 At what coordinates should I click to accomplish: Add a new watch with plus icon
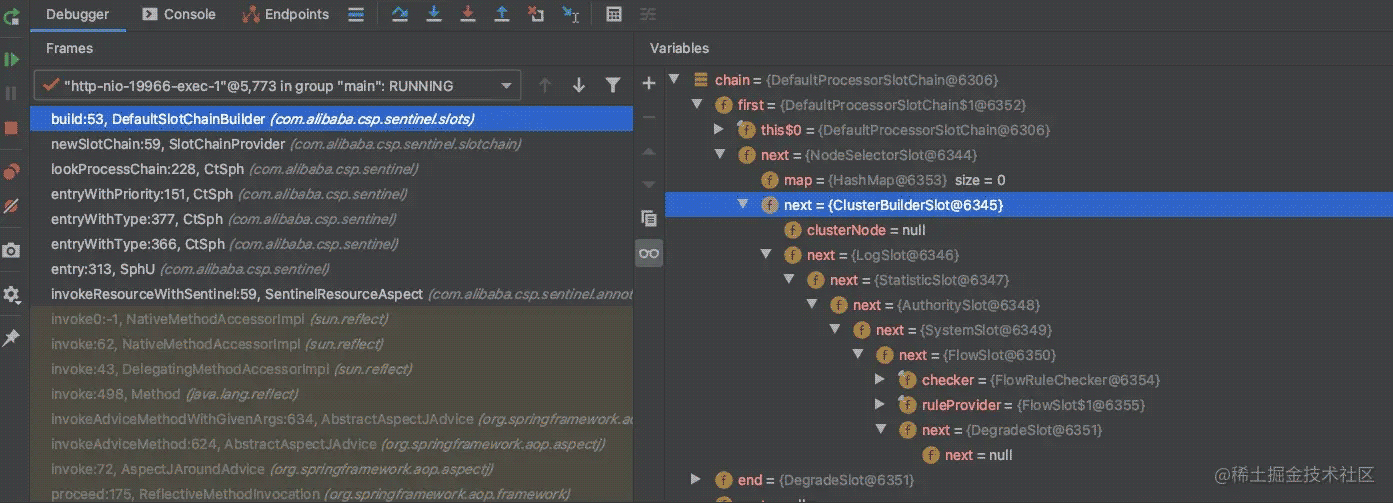click(x=648, y=84)
